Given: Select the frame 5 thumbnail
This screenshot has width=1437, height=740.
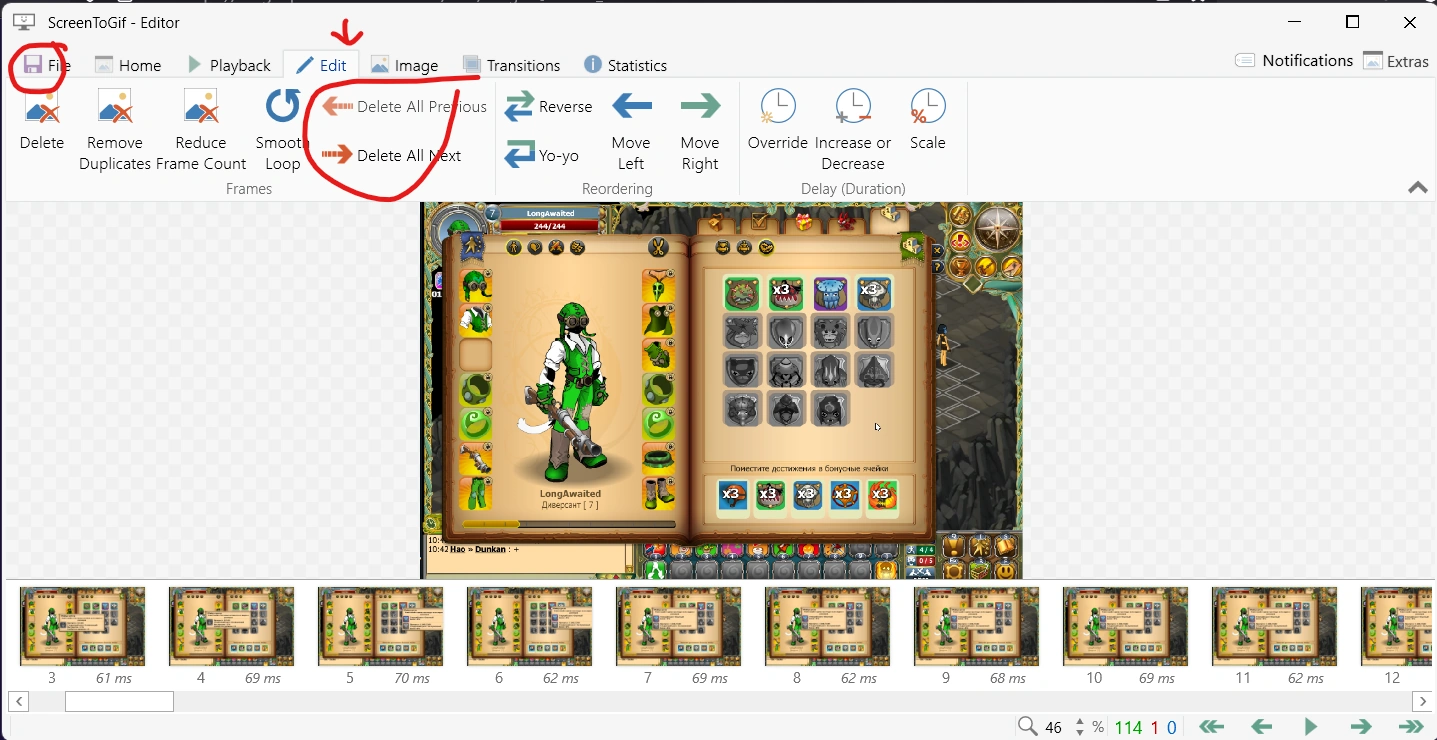Looking at the screenshot, I should tap(381, 626).
